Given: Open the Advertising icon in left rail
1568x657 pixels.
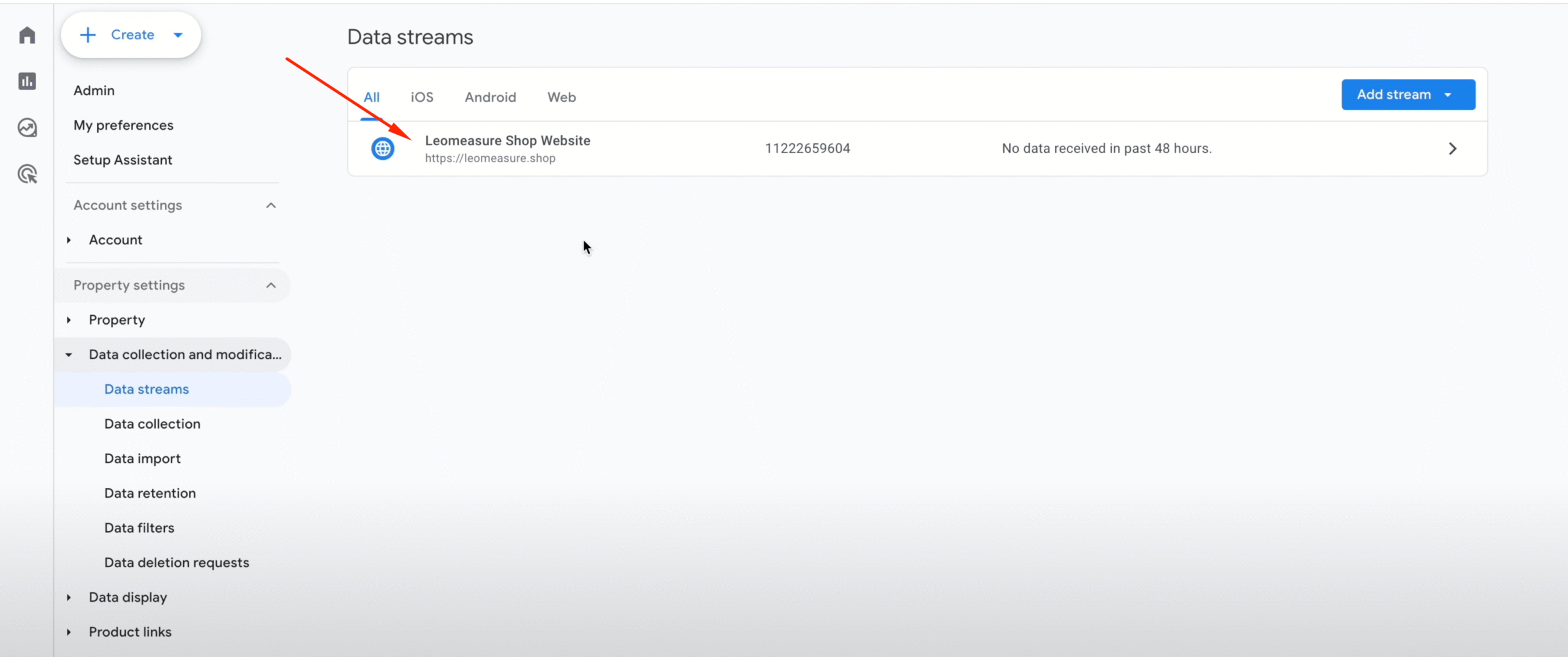Looking at the screenshot, I should 27,175.
